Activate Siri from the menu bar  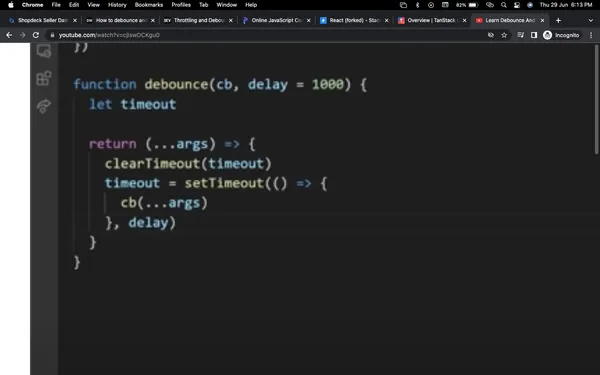pyautogui.click(x=530, y=5)
